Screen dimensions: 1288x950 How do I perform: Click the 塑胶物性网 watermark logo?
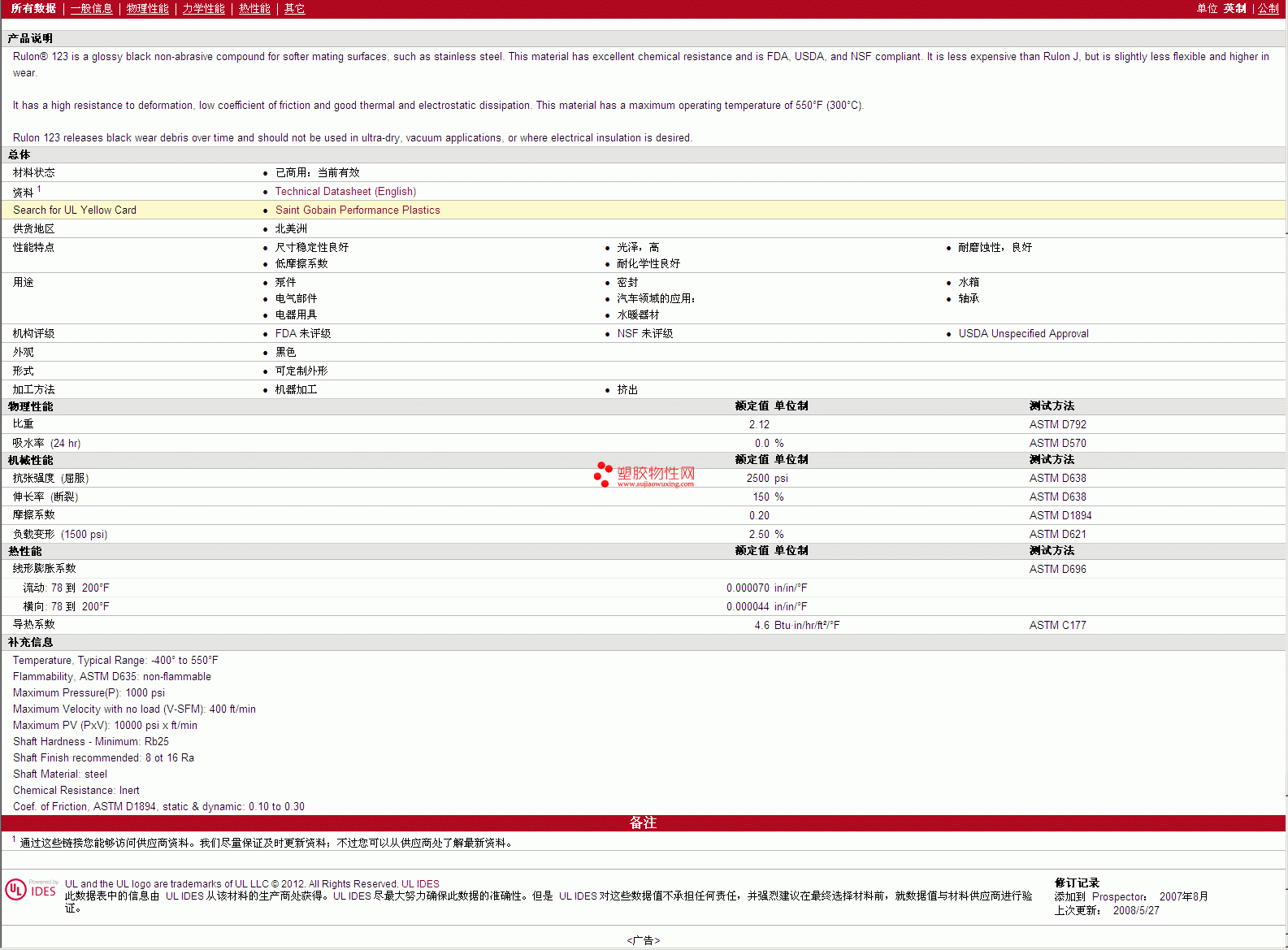pyautogui.click(x=644, y=475)
